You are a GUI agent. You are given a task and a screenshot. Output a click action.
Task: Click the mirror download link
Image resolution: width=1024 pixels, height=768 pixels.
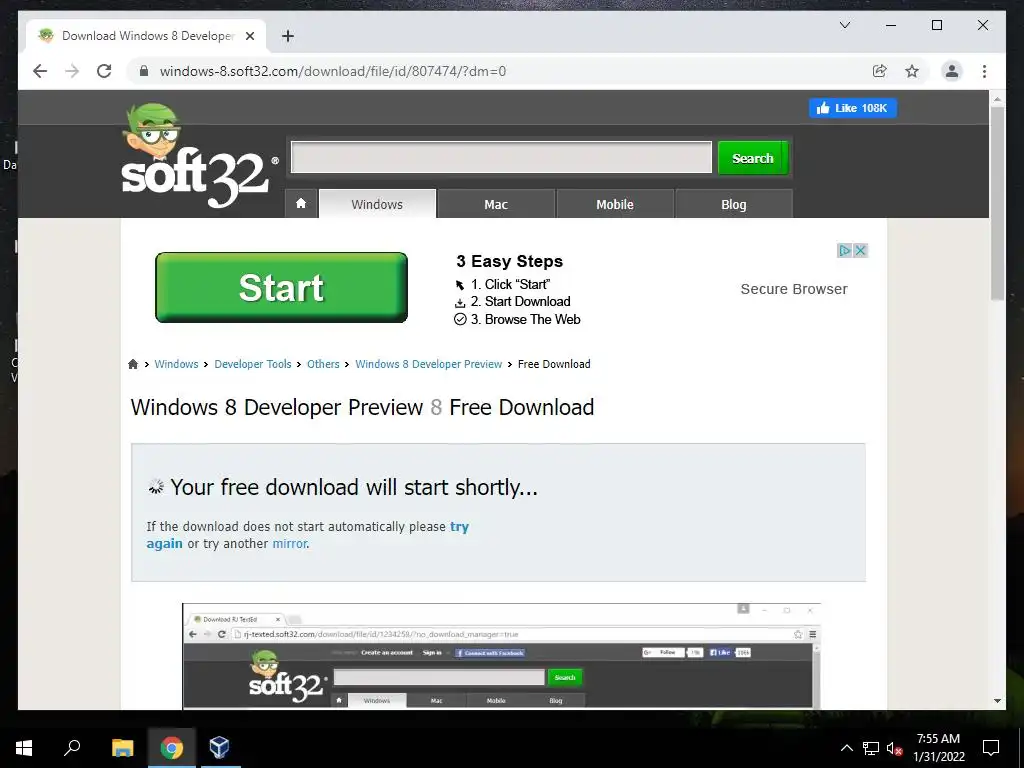290,543
